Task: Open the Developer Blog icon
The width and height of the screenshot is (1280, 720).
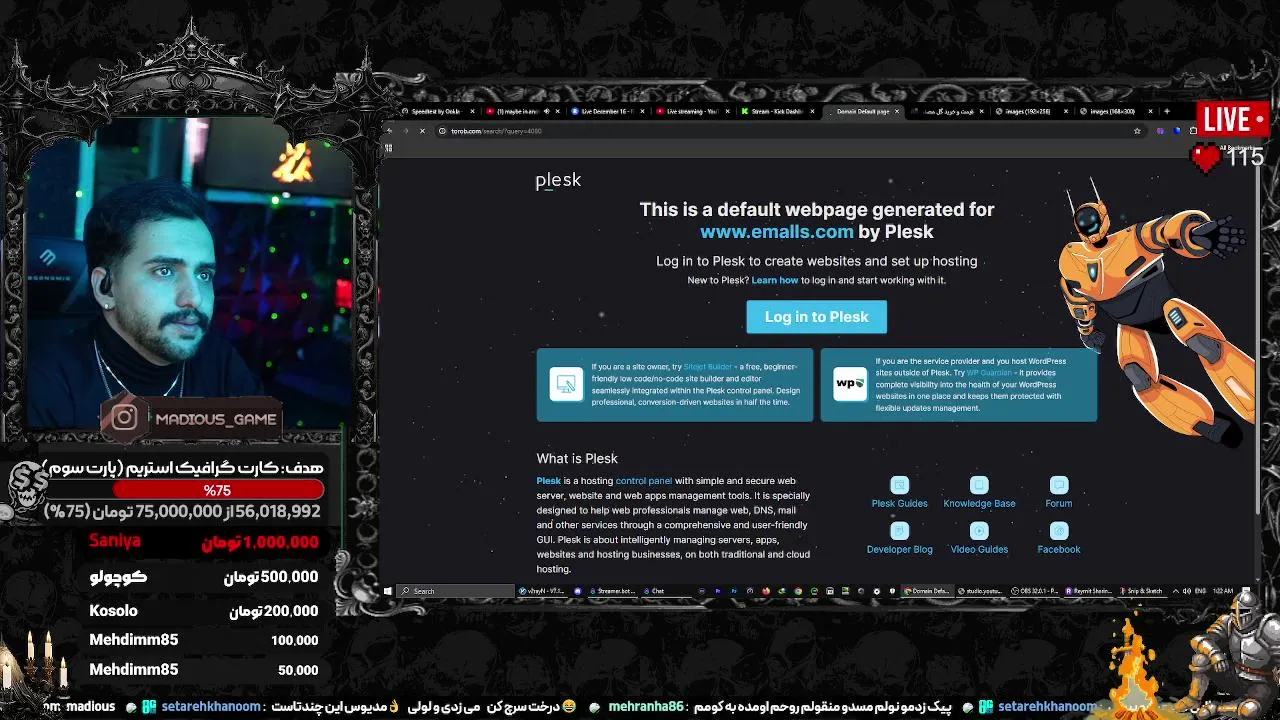Action: coord(899,531)
